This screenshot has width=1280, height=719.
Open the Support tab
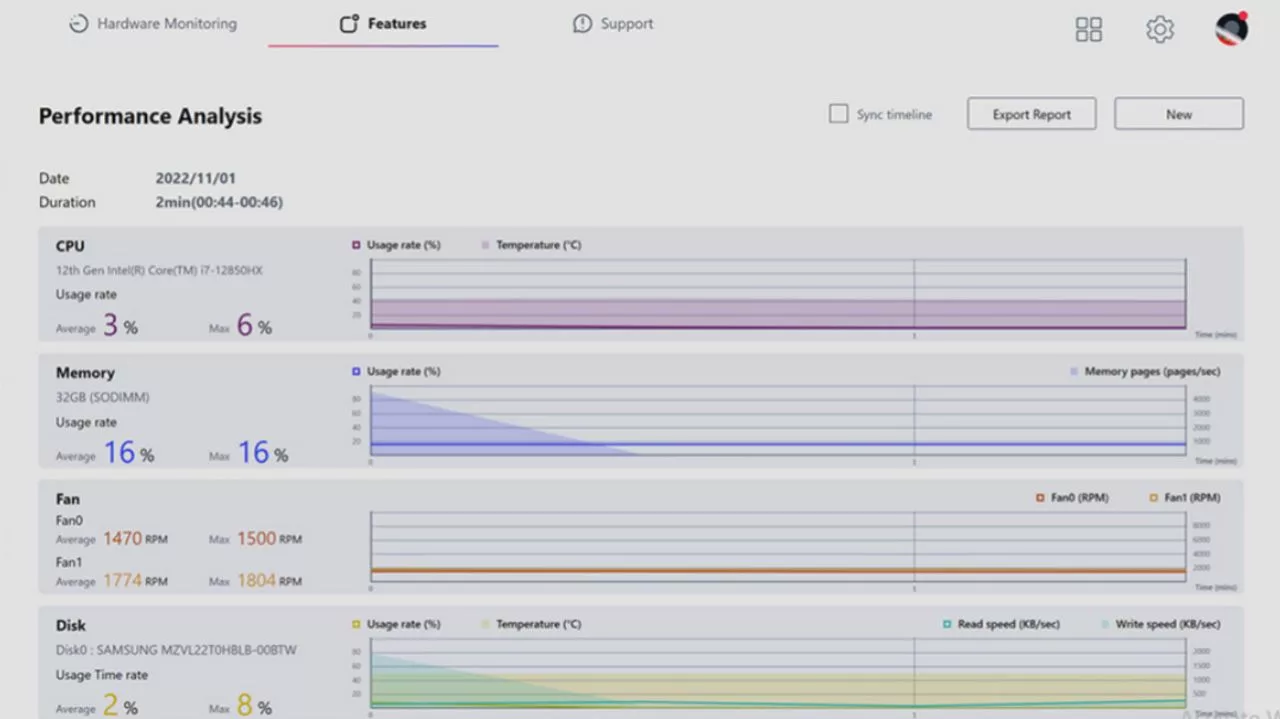tap(626, 24)
